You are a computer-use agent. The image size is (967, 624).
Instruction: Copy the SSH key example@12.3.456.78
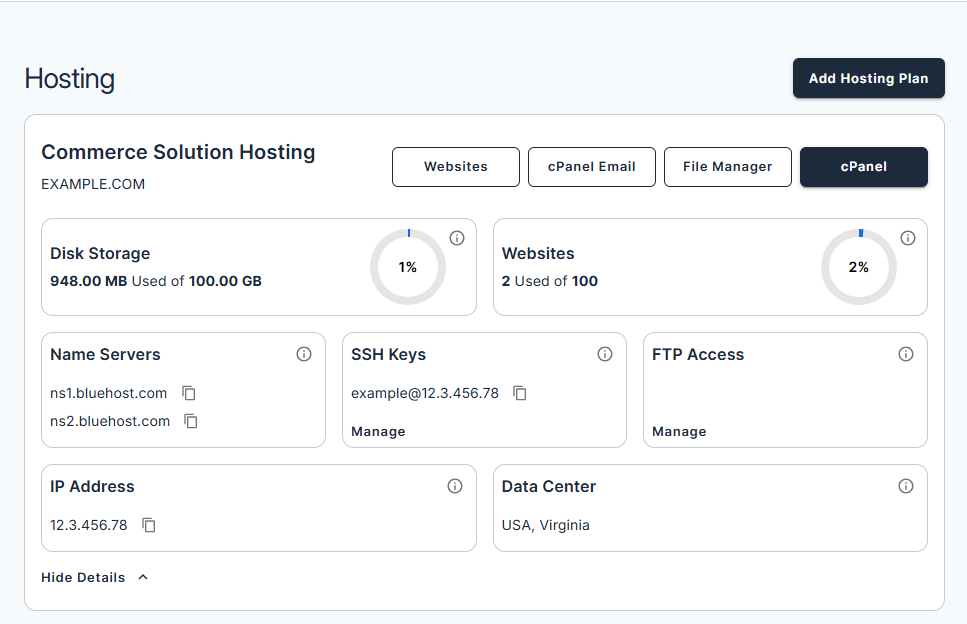click(520, 393)
